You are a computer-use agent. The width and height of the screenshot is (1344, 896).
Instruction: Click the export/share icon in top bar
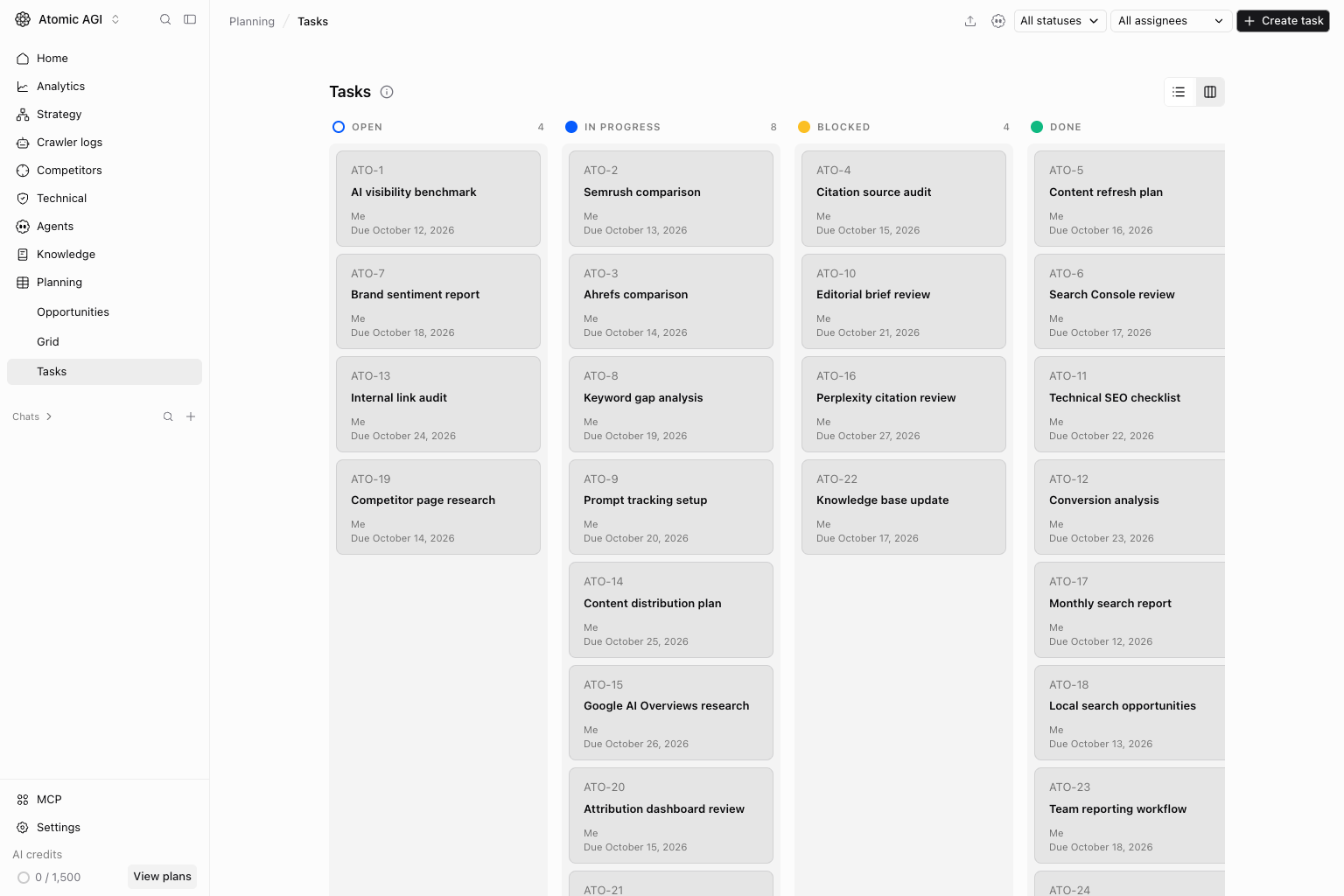[x=970, y=21]
